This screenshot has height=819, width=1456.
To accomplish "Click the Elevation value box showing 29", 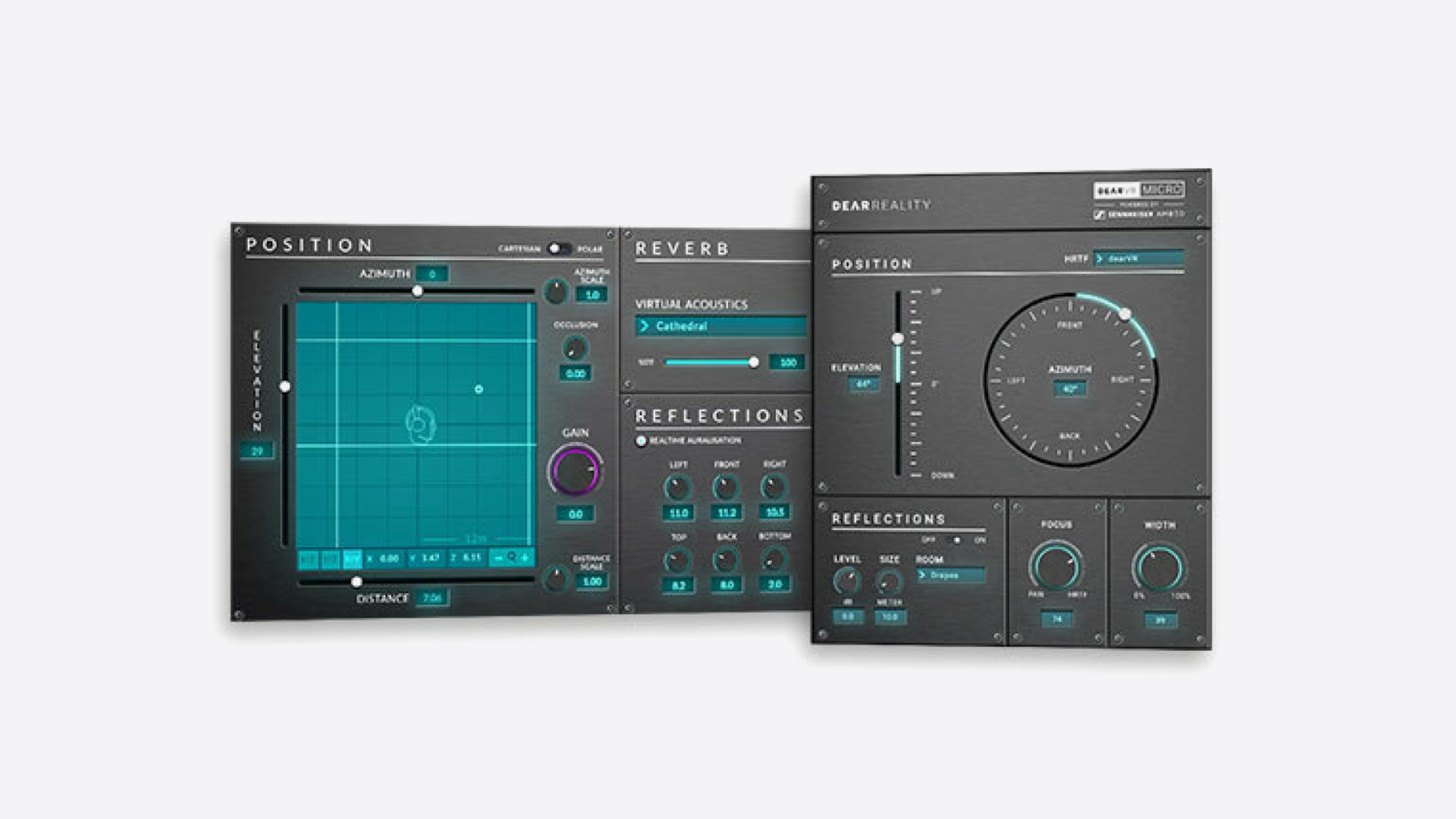I will 257,451.
